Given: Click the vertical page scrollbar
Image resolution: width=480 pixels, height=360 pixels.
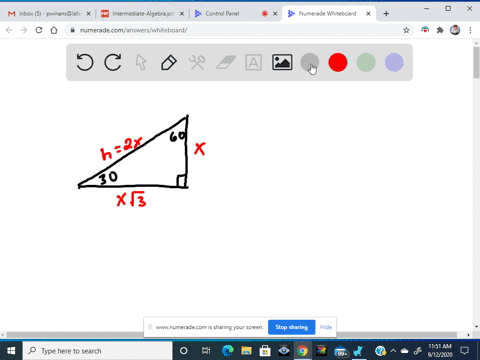Looking at the screenshot, I should point(476,63).
